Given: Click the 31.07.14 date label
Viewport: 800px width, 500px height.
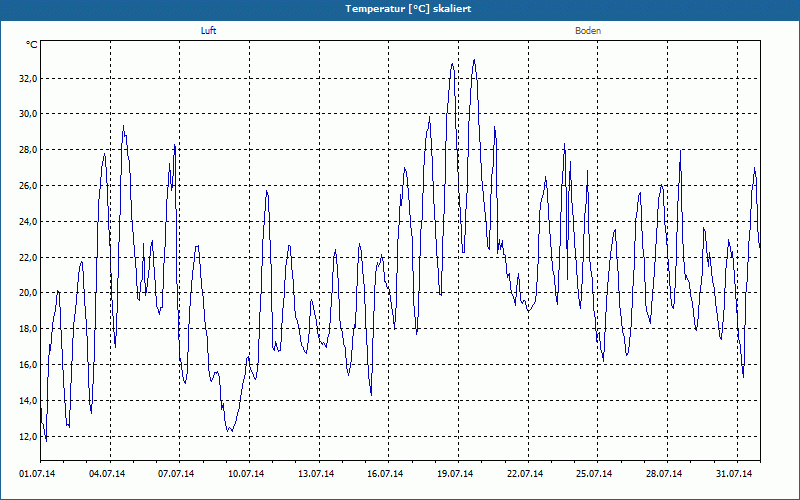Looking at the screenshot, I should pyautogui.click(x=734, y=474).
